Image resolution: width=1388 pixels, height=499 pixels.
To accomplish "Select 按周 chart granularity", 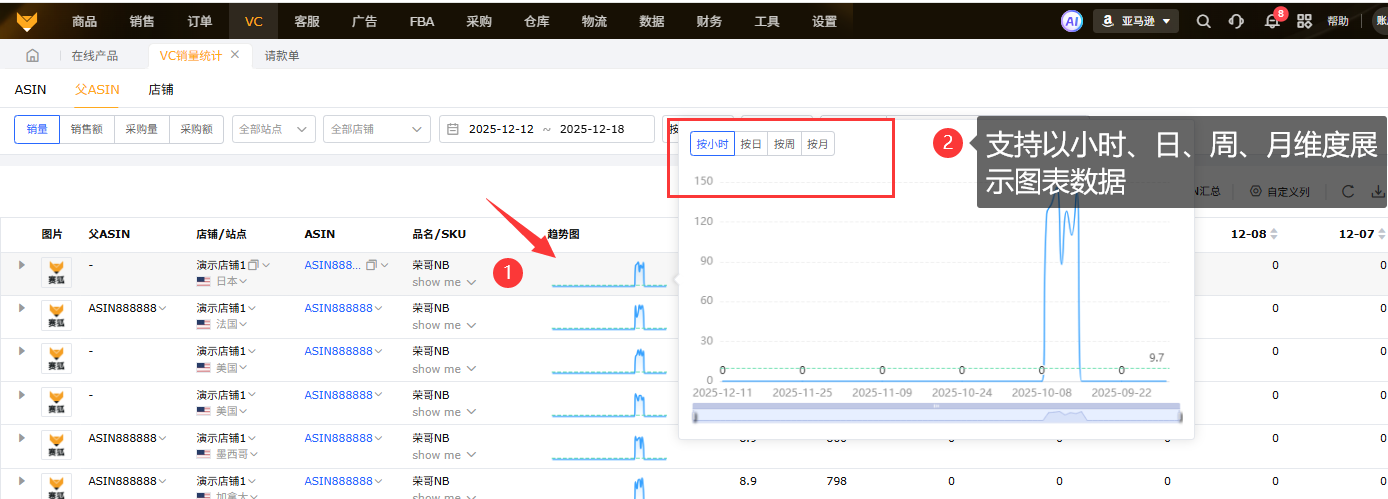I will [x=784, y=144].
